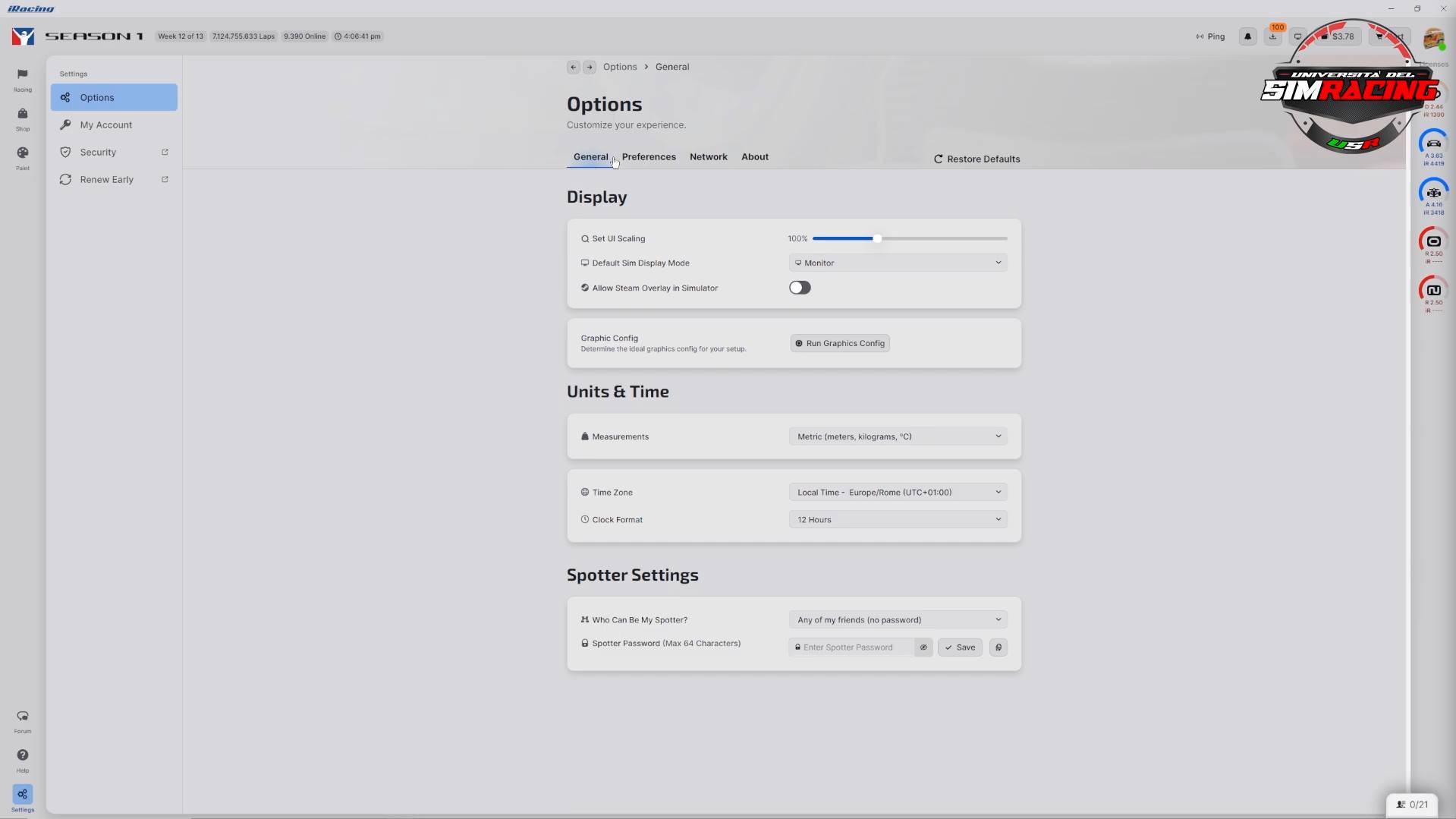1456x819 pixels.
Task: Switch to the Preferences tab
Action: [x=649, y=157]
